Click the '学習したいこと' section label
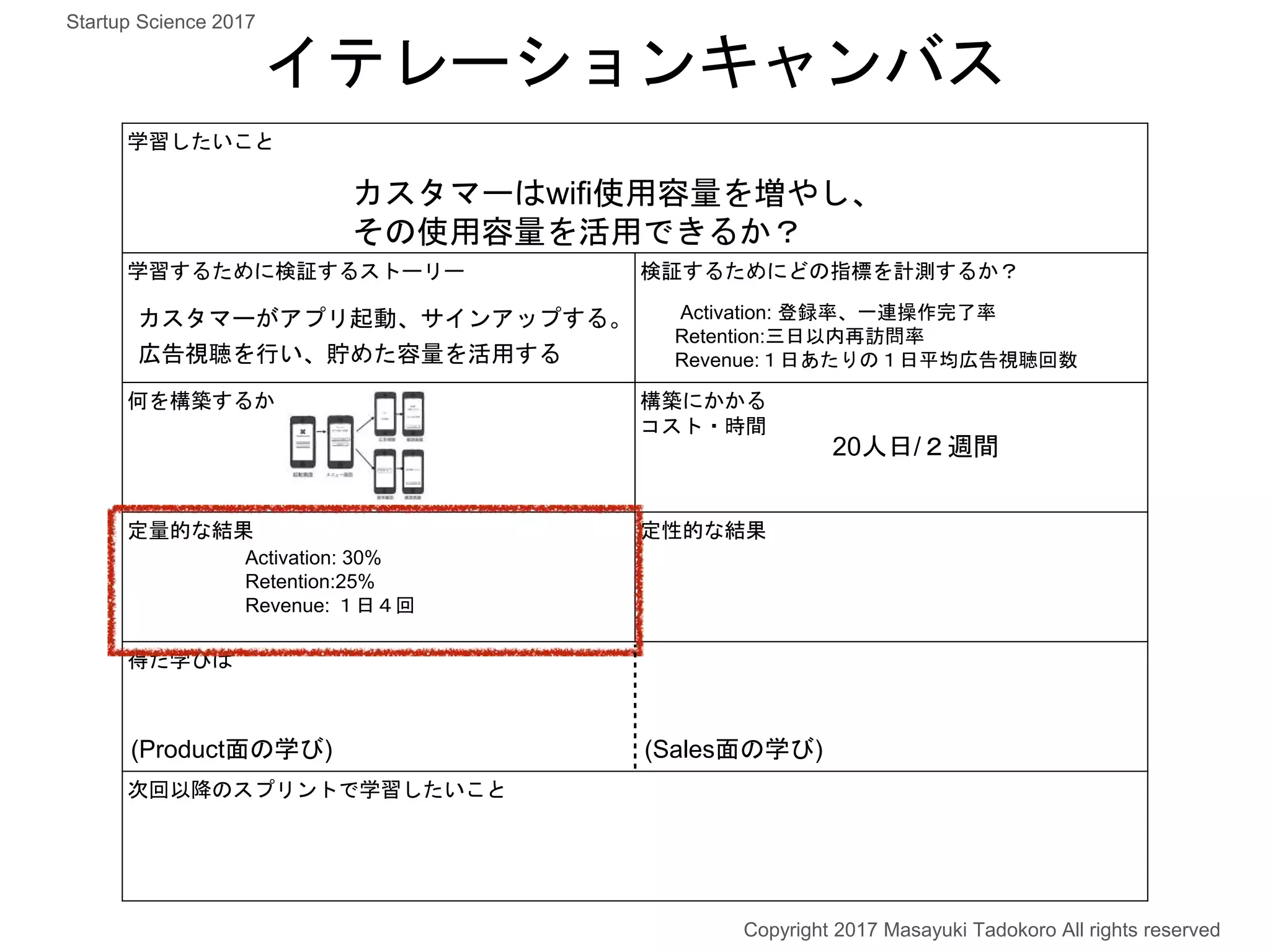Screen dimensions: 1270x952 pyautogui.click(x=200, y=141)
